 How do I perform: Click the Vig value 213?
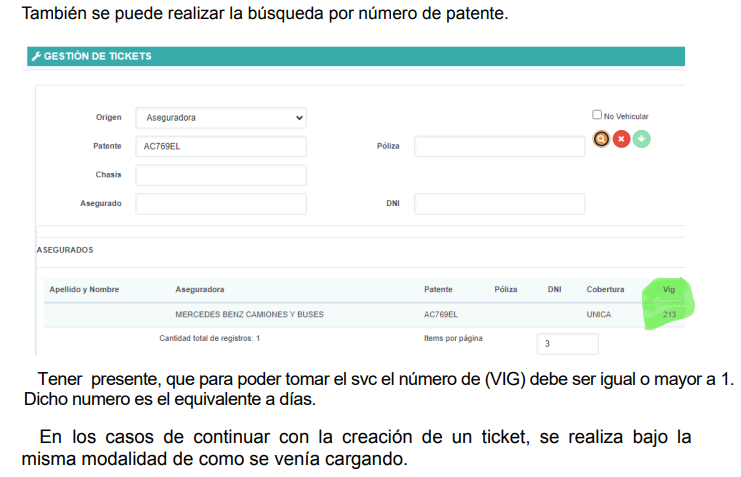coord(669,314)
